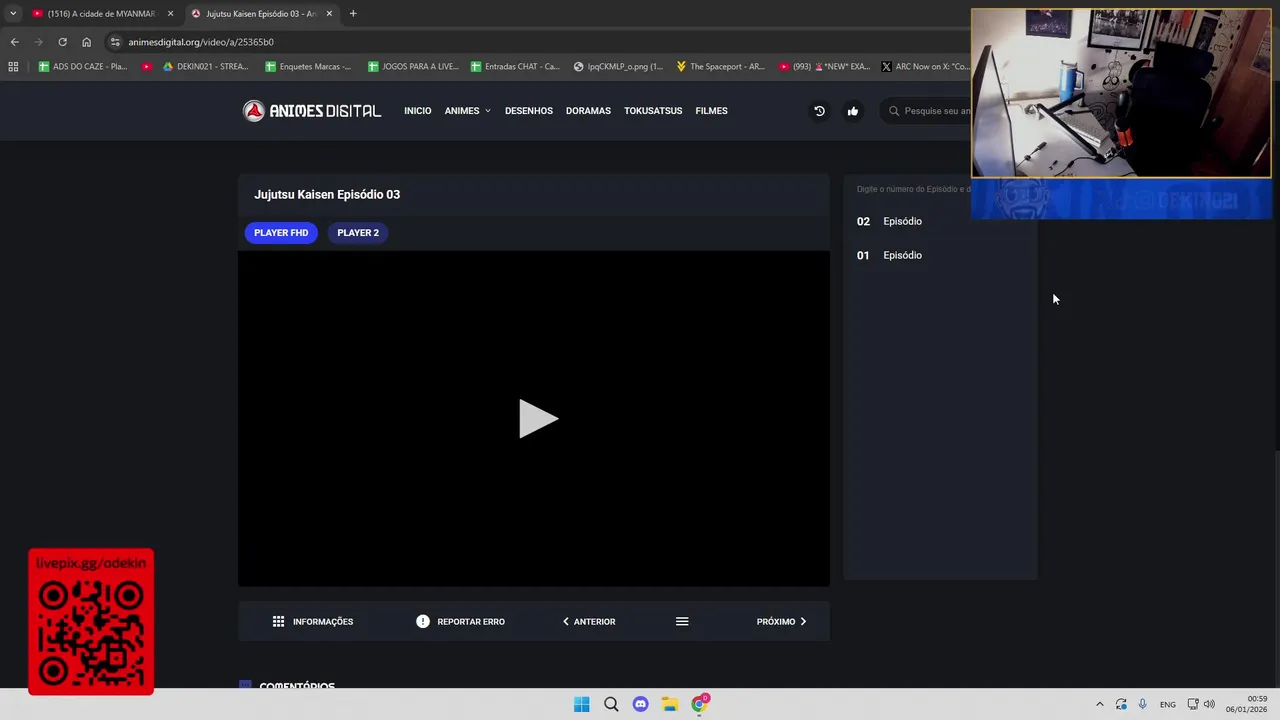1280x720 pixels.
Task: Click the grid icon beside Informações
Action: (x=278, y=621)
